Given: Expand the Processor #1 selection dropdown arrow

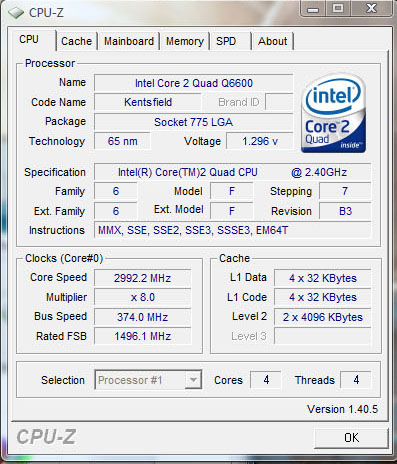Looking at the screenshot, I should tap(193, 380).
